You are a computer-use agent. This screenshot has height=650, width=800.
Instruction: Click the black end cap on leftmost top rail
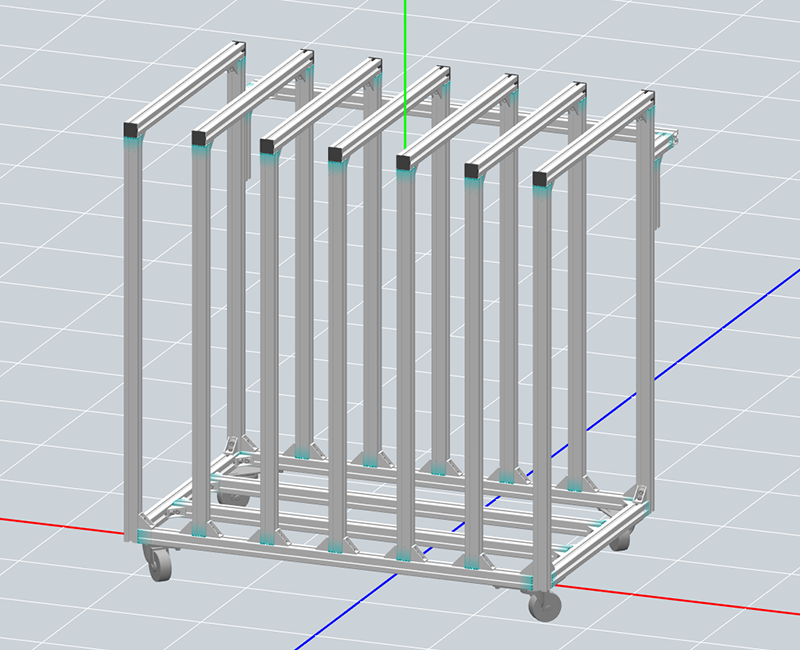tap(132, 129)
